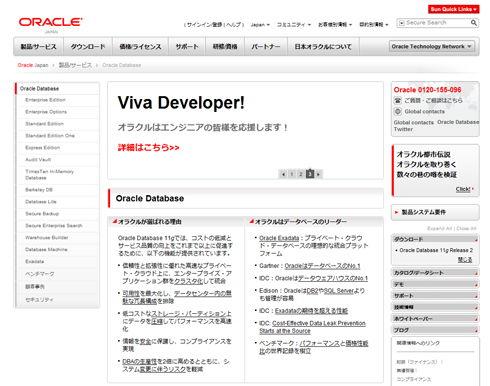
Task: Click the globe icon beside Global contacts
Action: (398, 111)
